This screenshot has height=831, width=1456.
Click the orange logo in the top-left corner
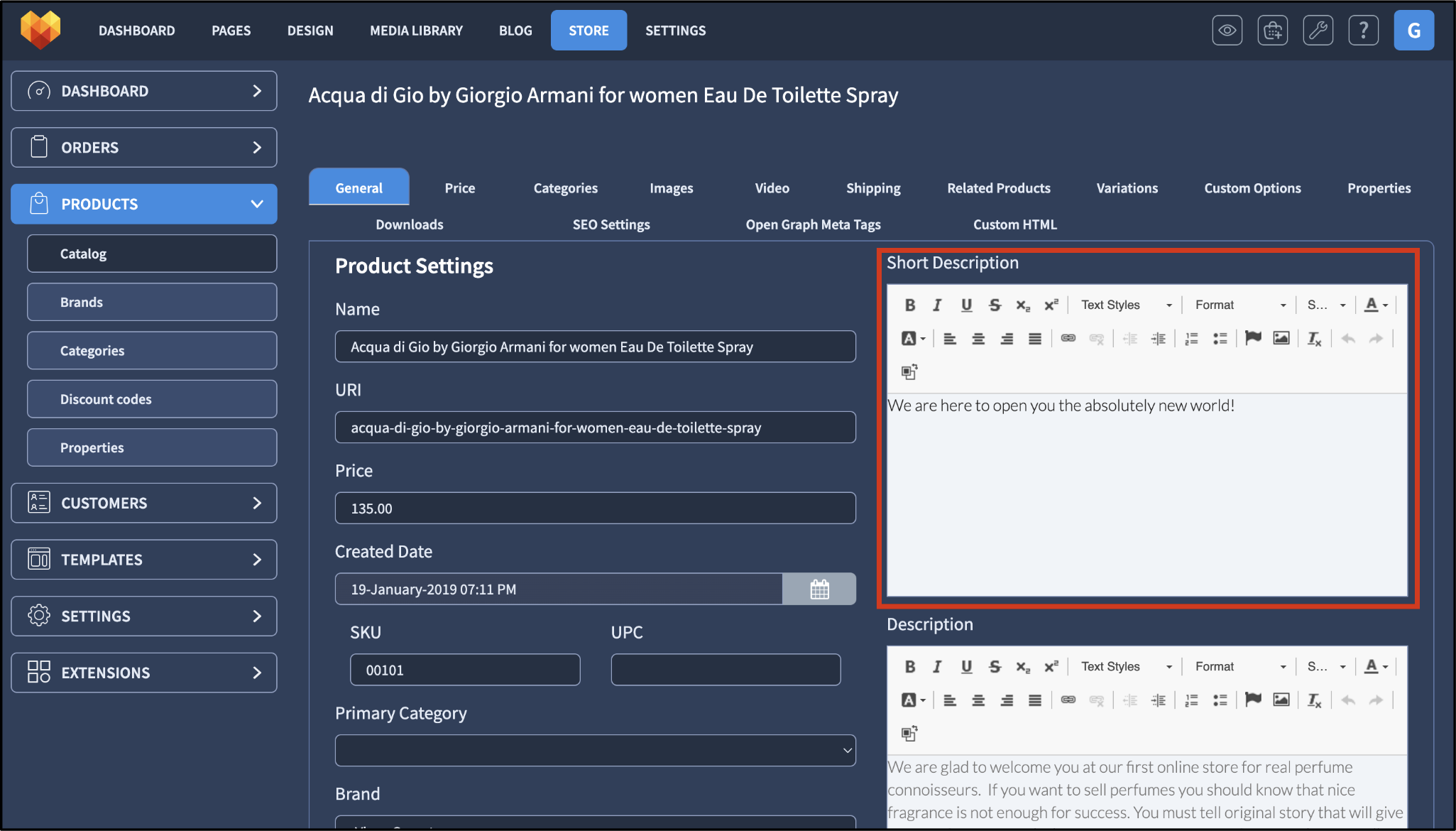(40, 30)
